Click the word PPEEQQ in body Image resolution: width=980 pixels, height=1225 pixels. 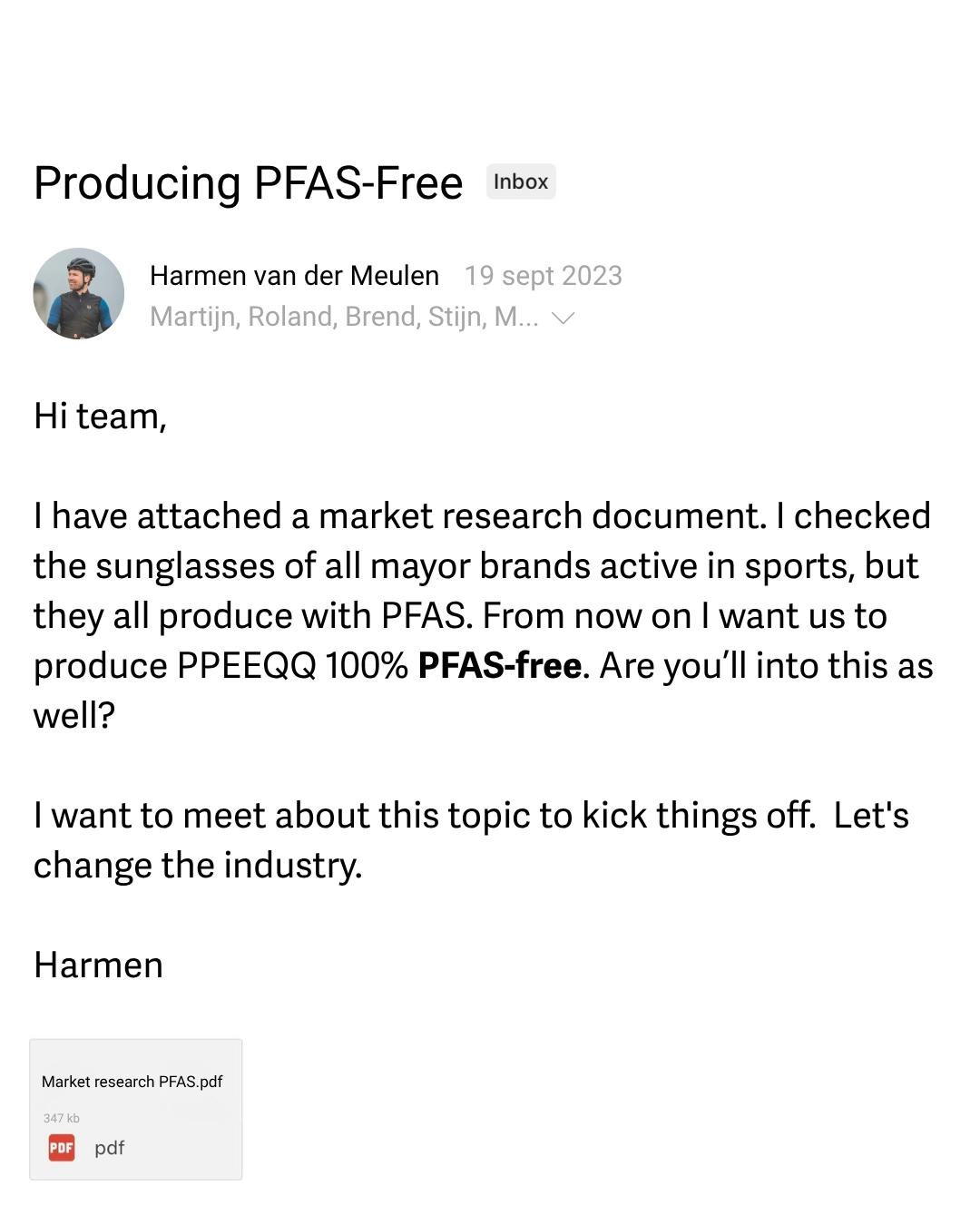pos(247,666)
